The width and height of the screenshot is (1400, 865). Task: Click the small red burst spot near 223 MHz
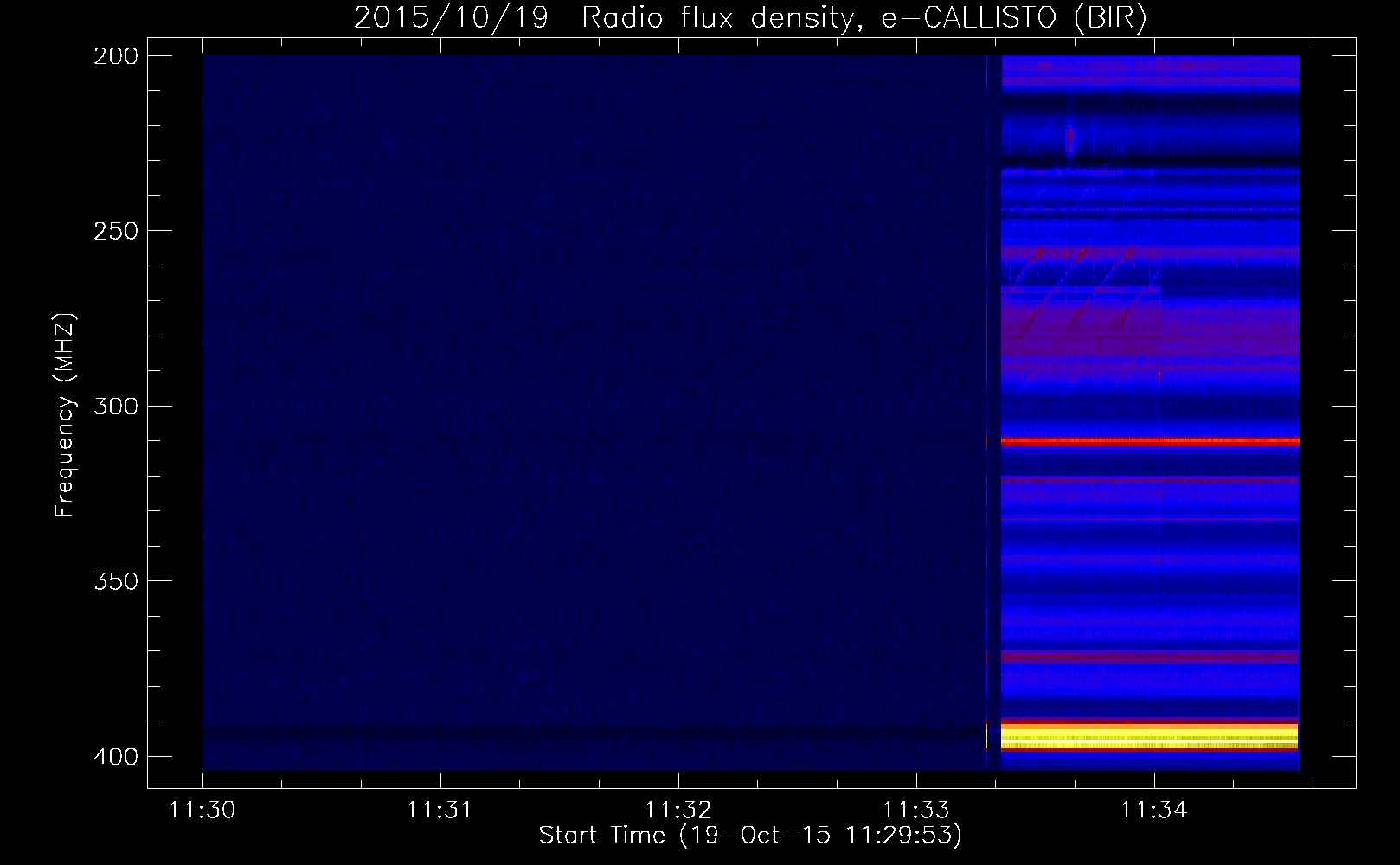tap(1070, 138)
